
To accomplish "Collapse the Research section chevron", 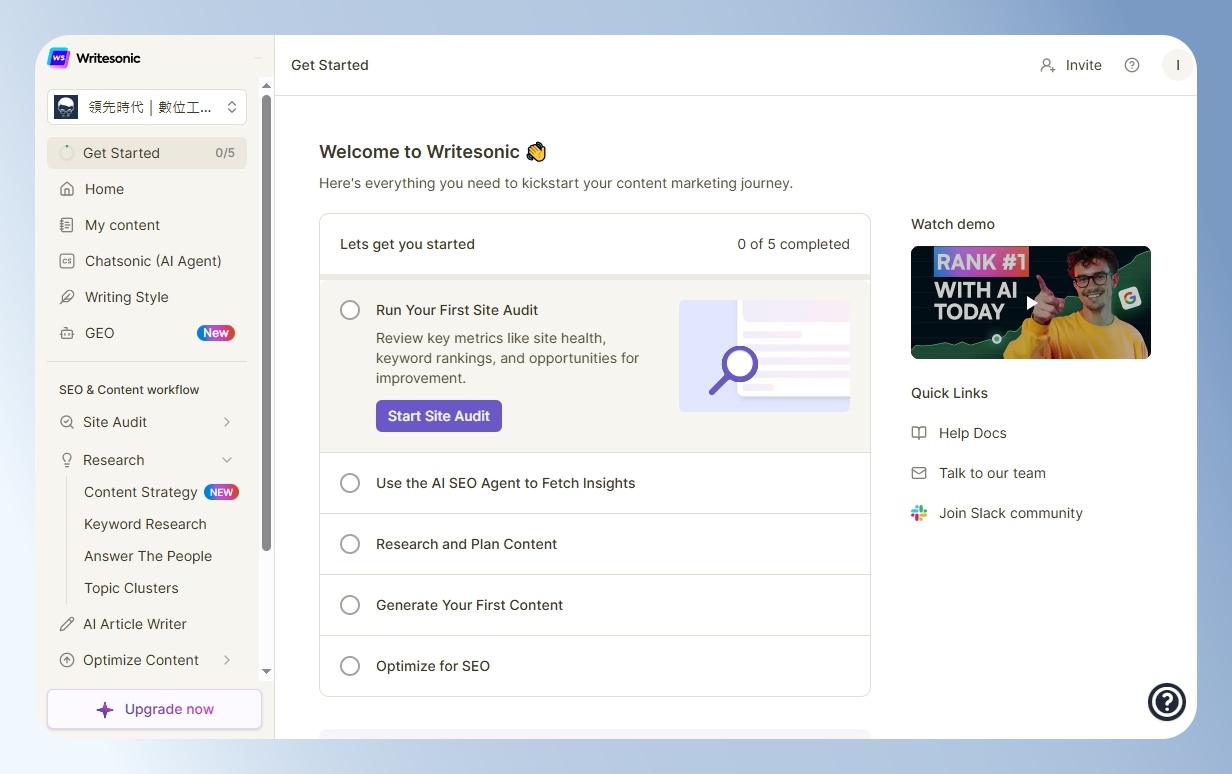I will click(227, 460).
